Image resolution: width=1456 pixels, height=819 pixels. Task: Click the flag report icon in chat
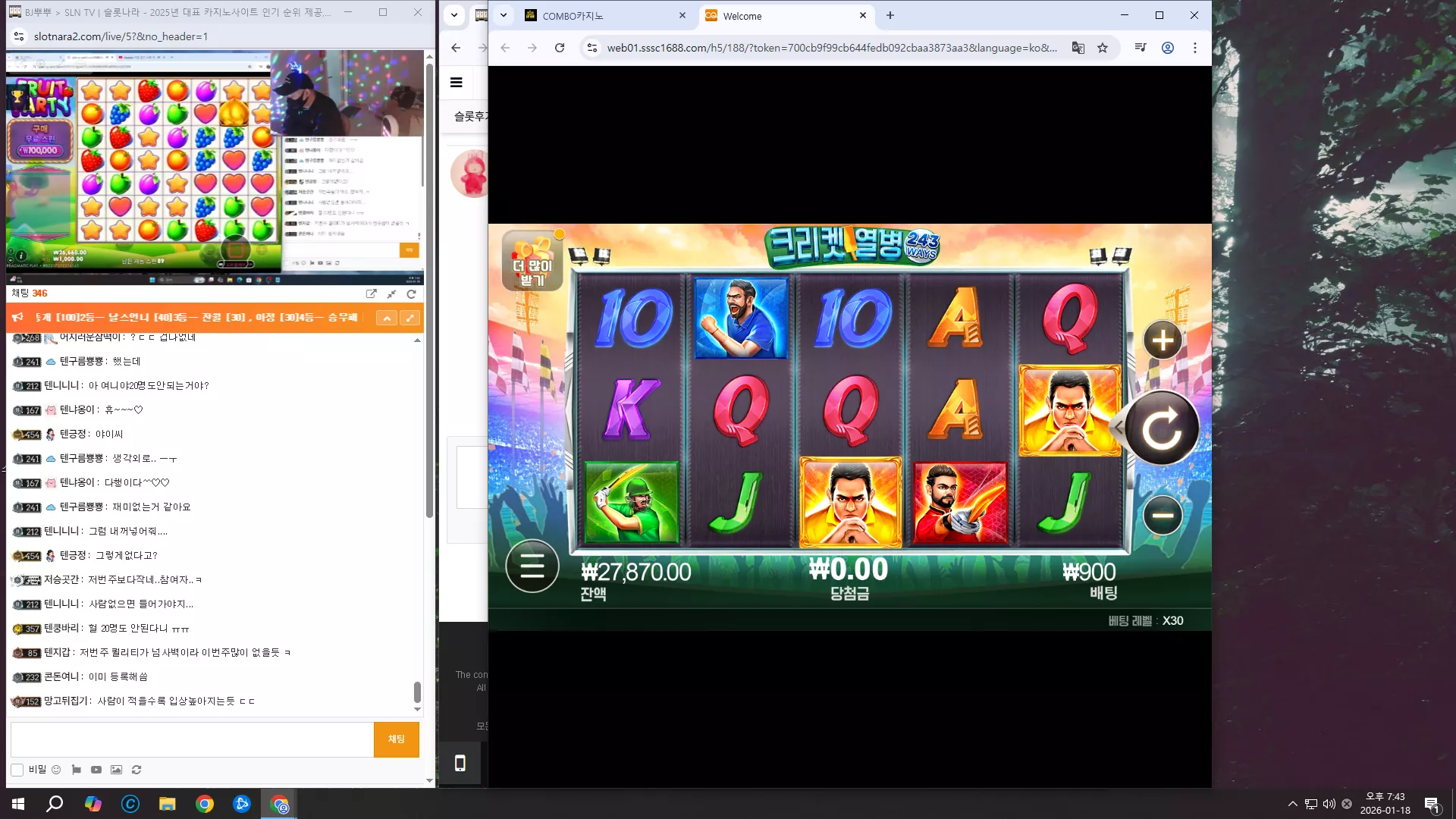pos(76,770)
